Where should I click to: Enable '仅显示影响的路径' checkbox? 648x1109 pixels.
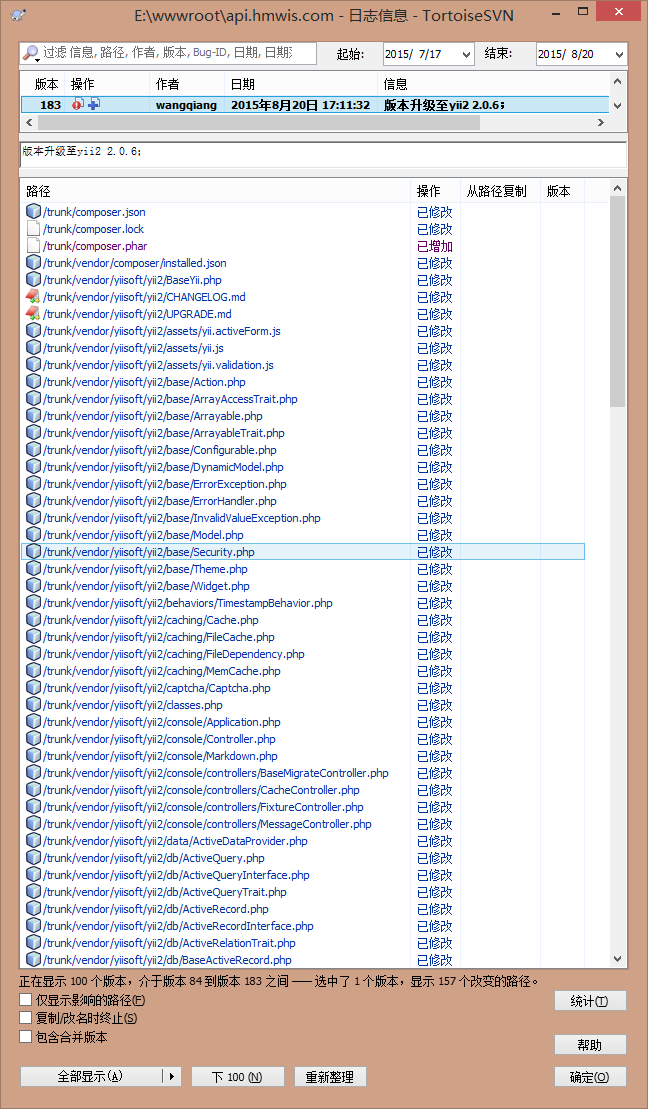tap(25, 1000)
